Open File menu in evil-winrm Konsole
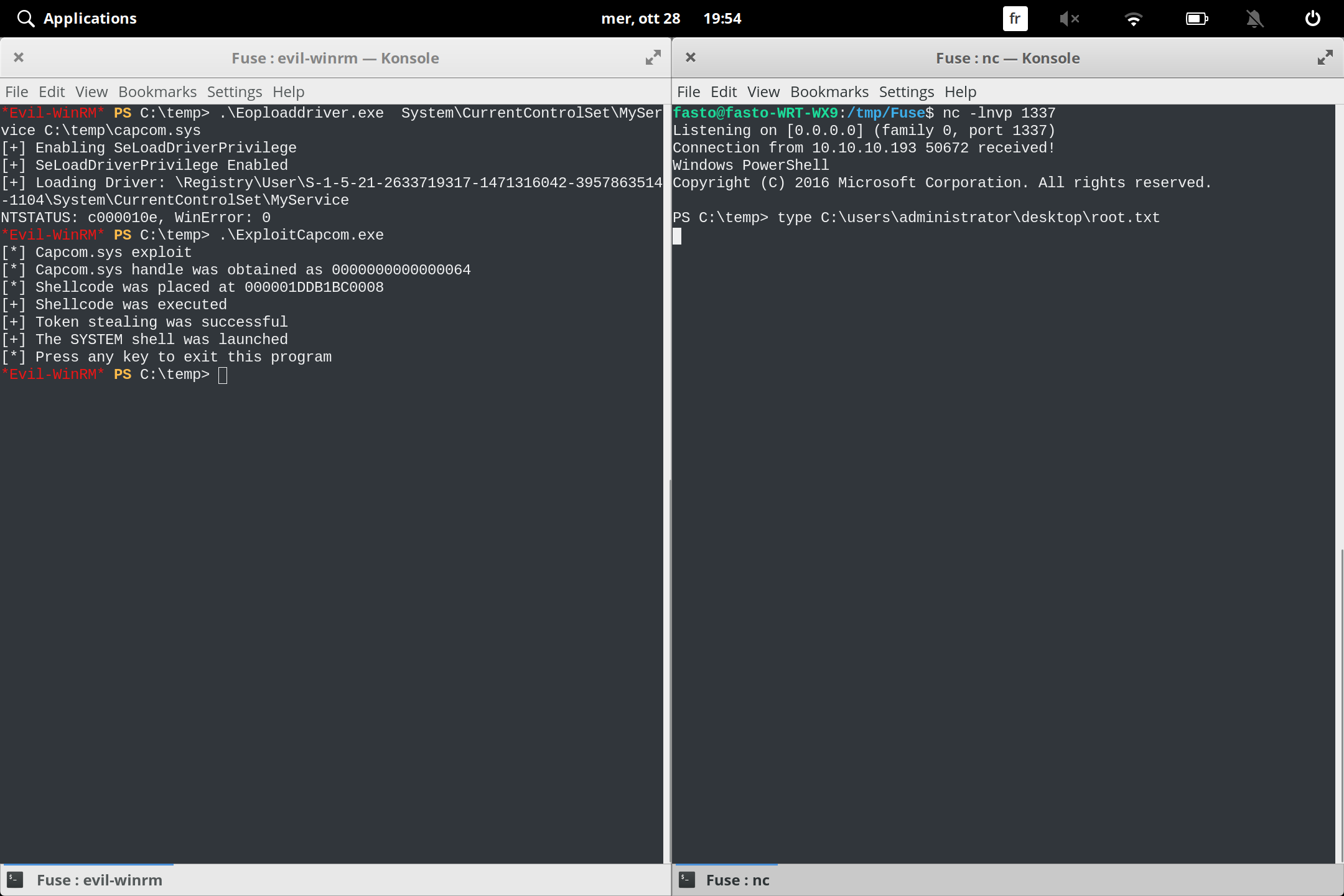 pyautogui.click(x=17, y=92)
